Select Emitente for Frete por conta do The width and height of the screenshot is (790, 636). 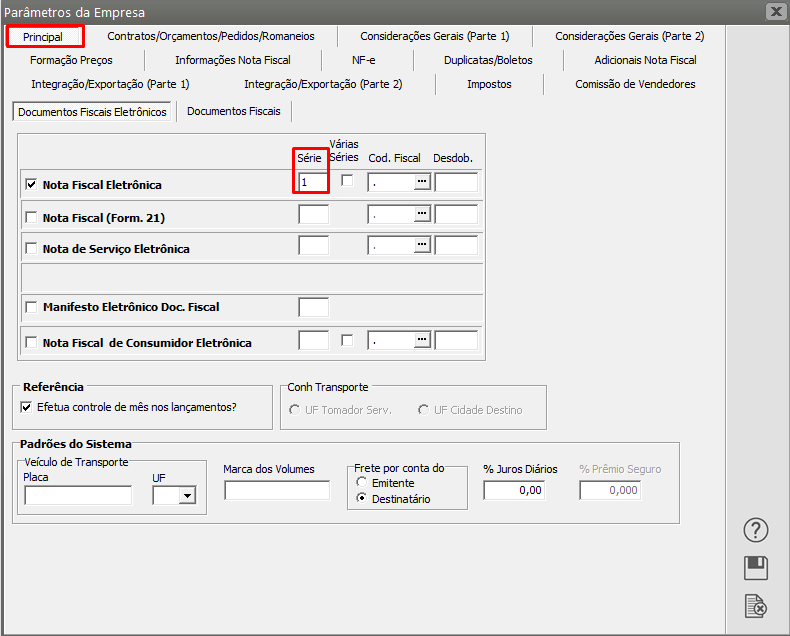pyautogui.click(x=362, y=483)
